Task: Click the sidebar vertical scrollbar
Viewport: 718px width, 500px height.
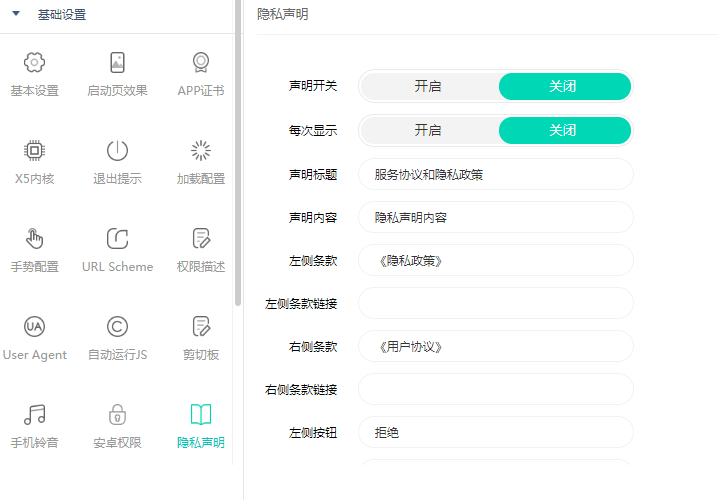Action: tap(238, 153)
